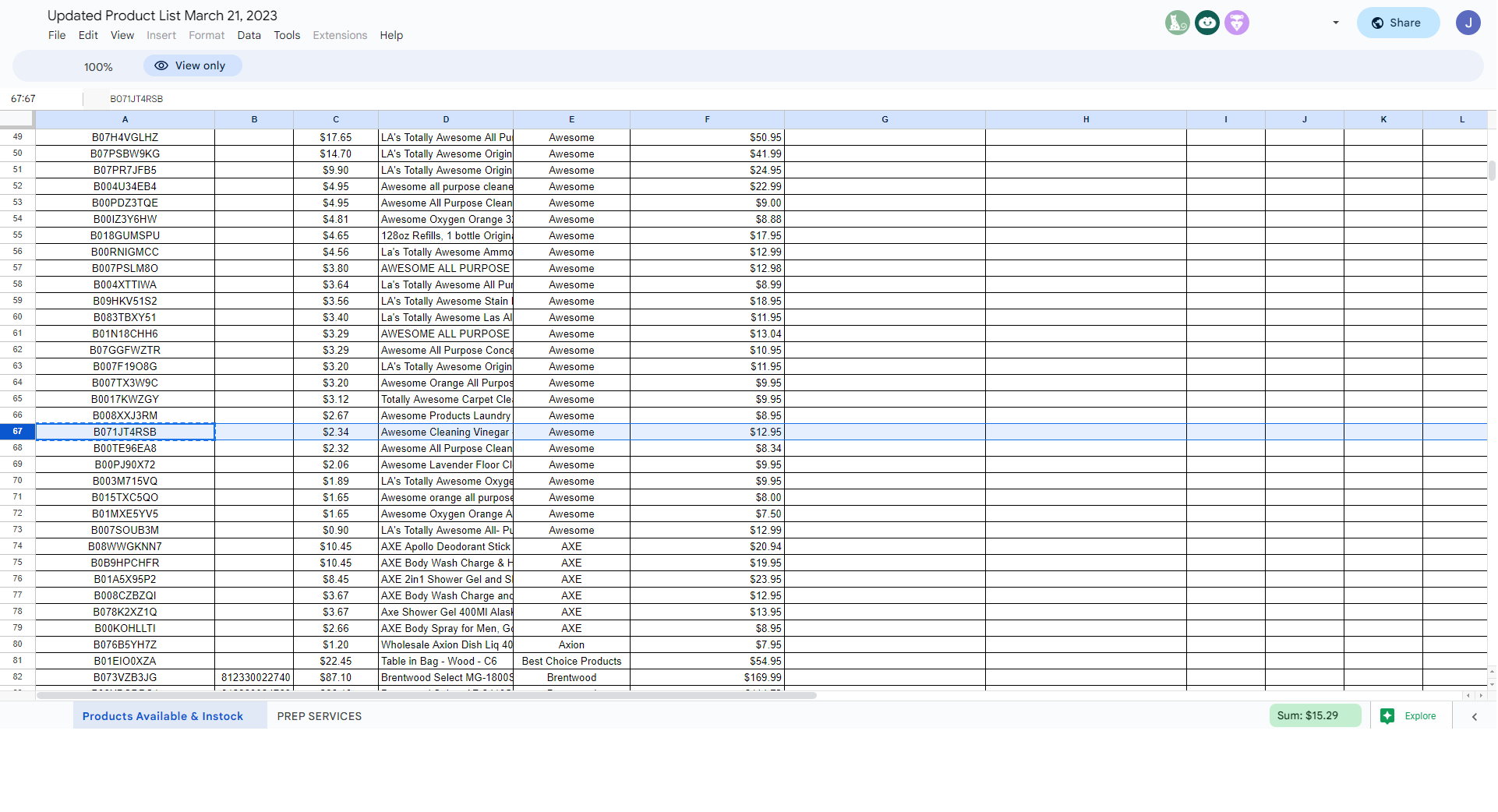Switch to the PREP SERVICES sheet tab
The image size is (1498, 812).
pos(320,716)
